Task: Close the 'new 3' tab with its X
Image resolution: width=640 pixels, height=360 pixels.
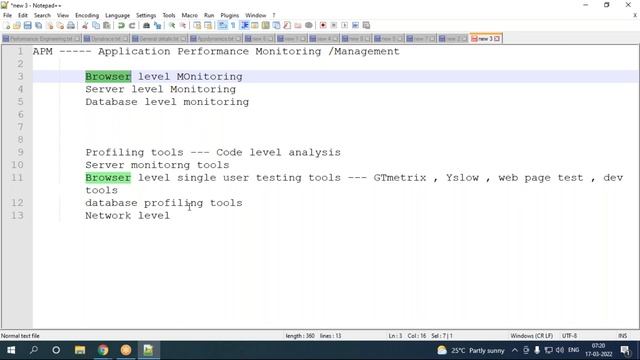Action: click(497, 39)
